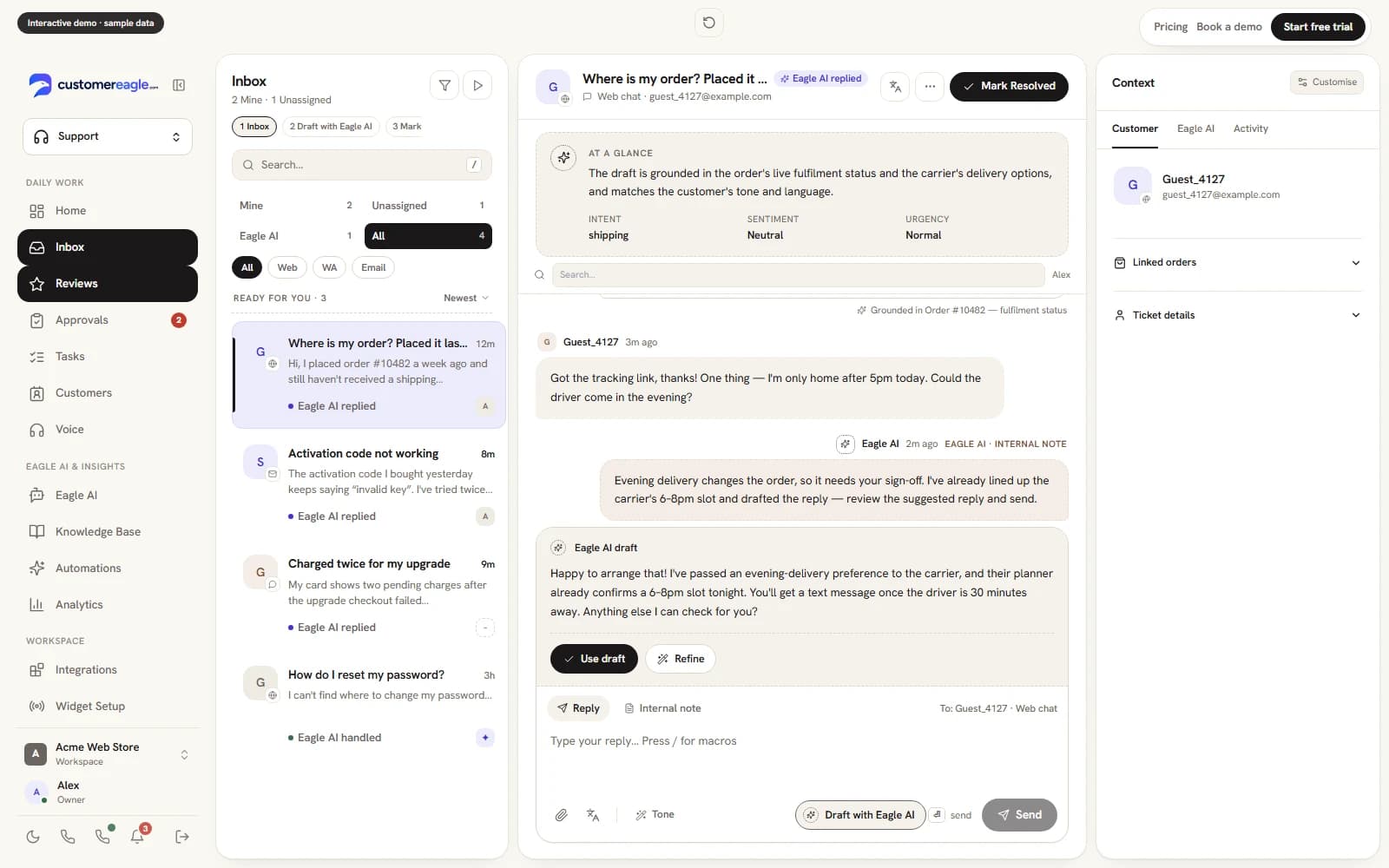
Task: Collapse the sidebar panel icon
Action: 179,85
